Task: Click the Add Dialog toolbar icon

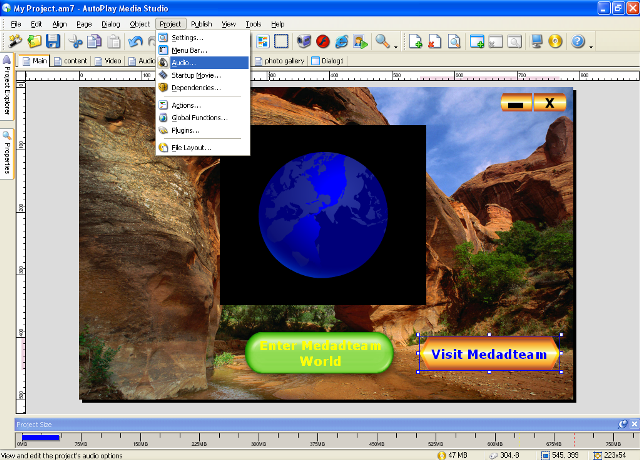Action: pos(477,42)
